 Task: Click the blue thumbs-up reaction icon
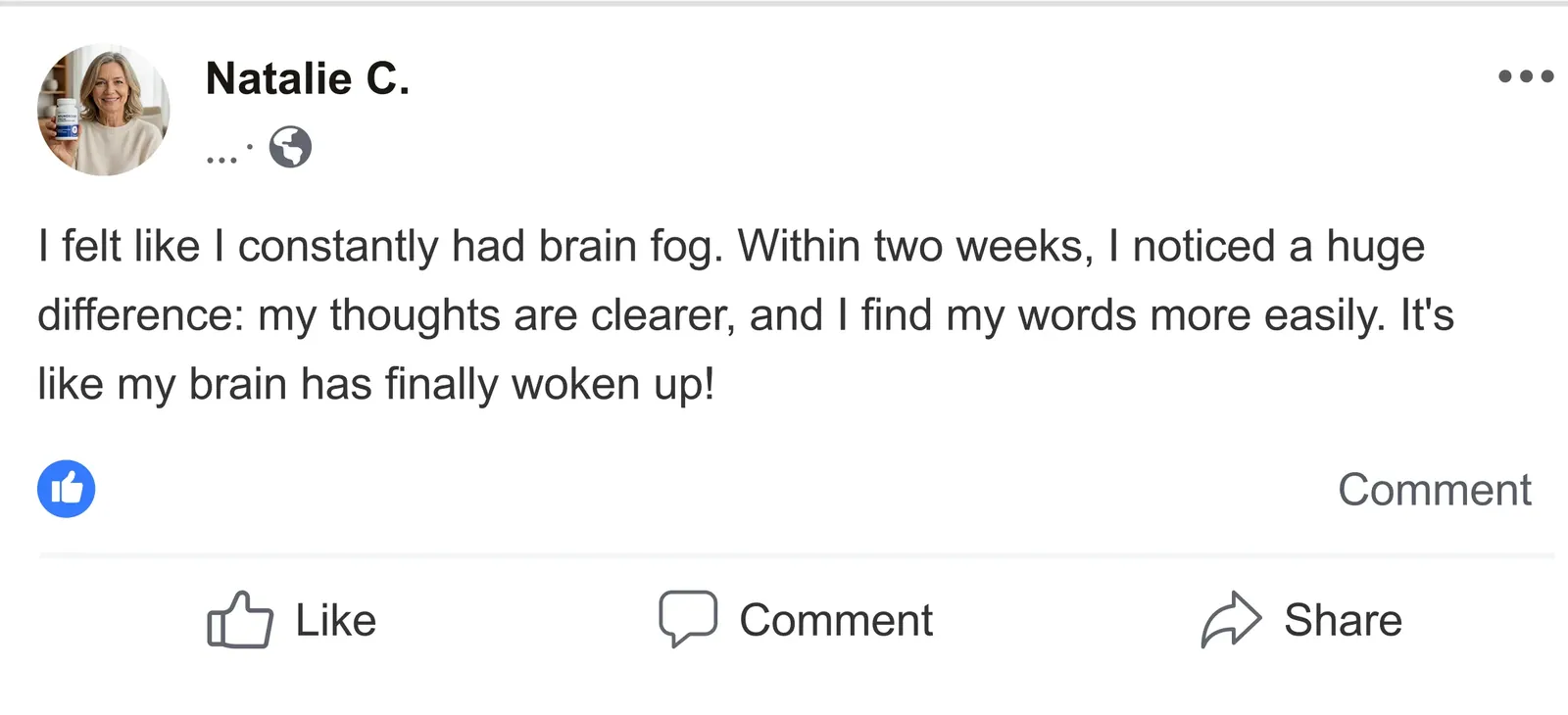tap(67, 489)
